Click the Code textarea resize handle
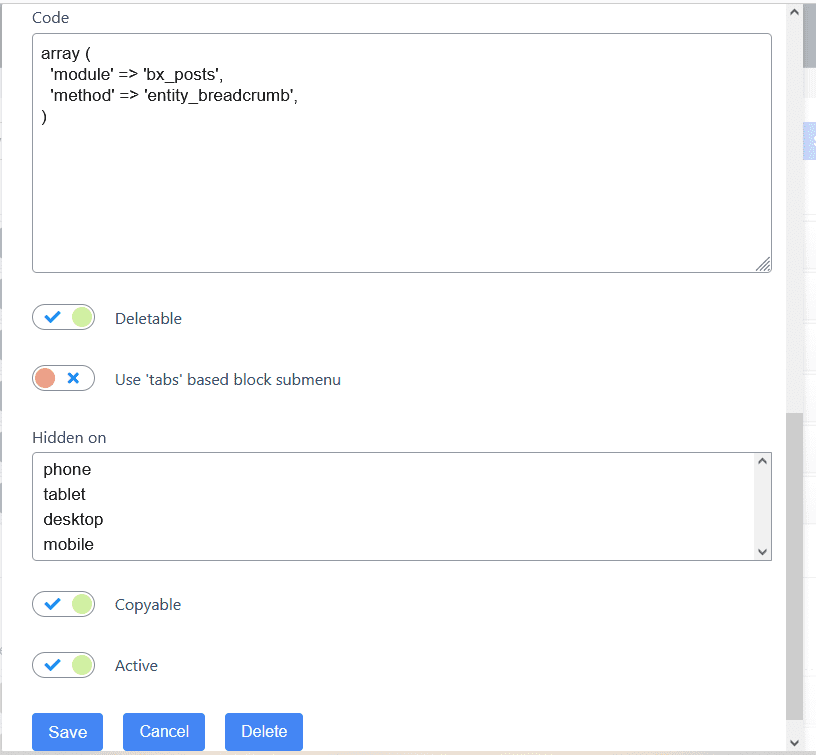Screen dimensions: 816x755 (x=763, y=264)
